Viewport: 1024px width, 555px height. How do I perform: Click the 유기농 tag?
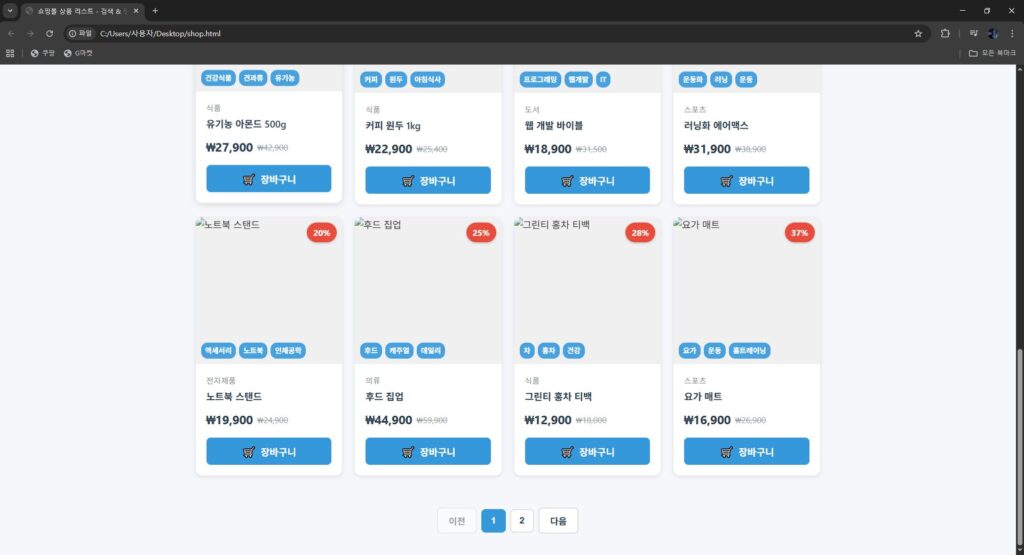point(285,78)
